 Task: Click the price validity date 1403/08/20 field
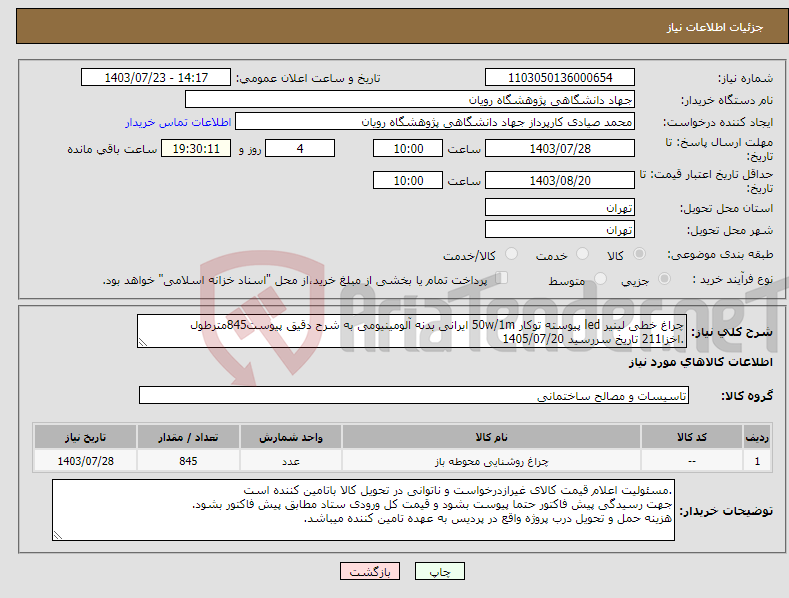coord(560,180)
